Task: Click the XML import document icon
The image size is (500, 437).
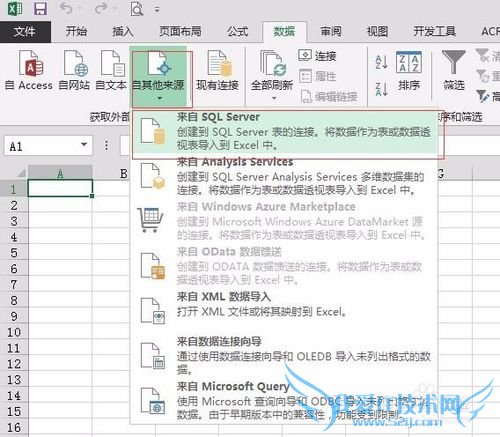Action: (153, 311)
